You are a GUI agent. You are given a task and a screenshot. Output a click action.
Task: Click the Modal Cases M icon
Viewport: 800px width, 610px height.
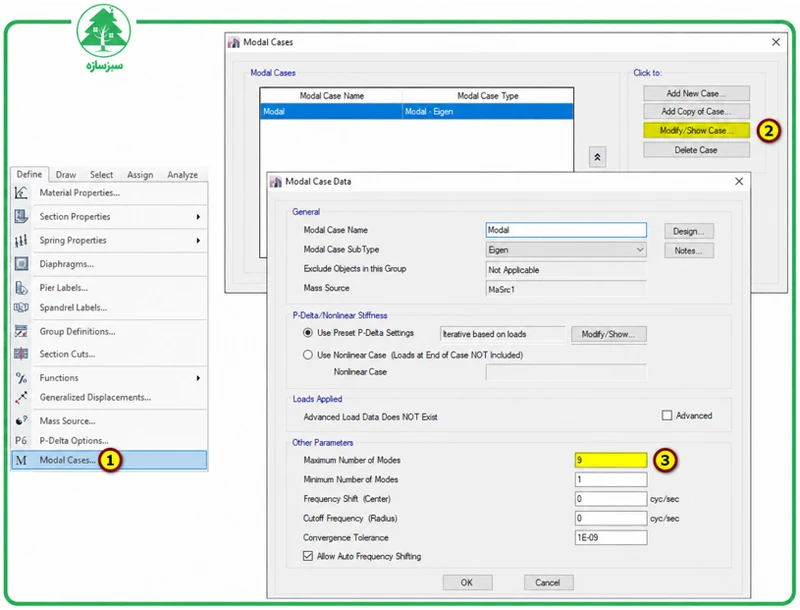21,460
